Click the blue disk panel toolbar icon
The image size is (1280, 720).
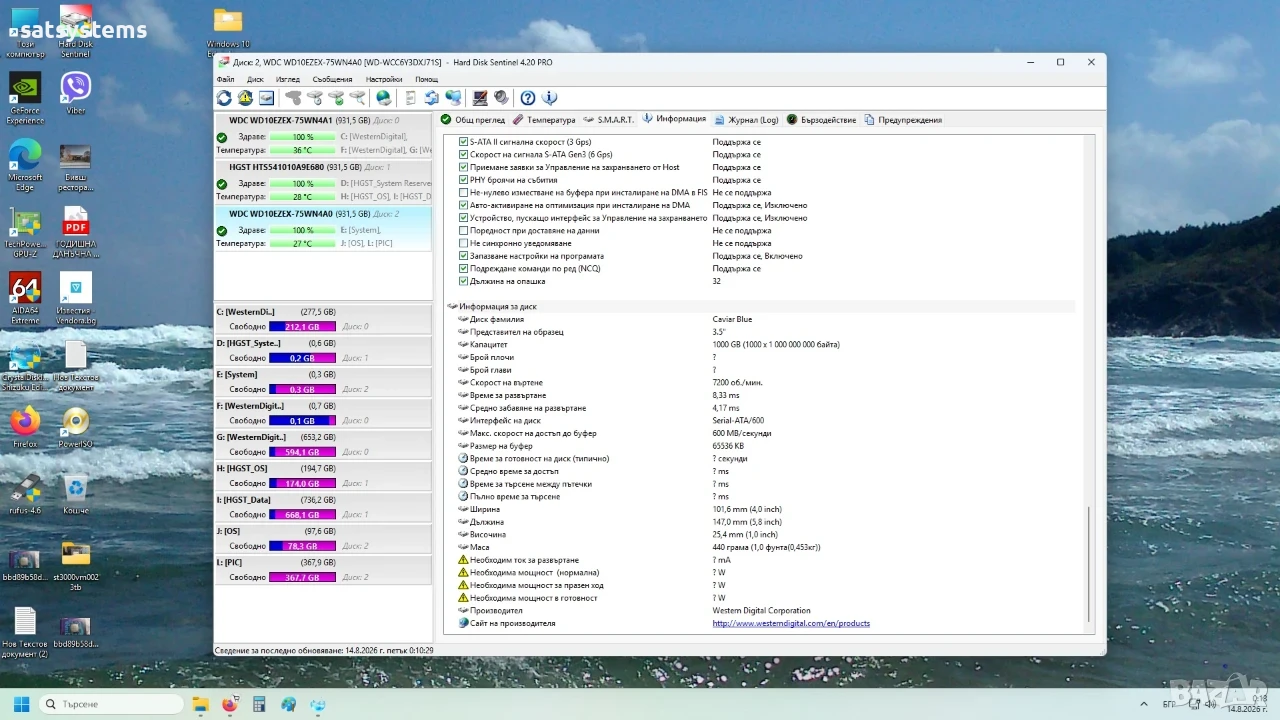[266, 98]
